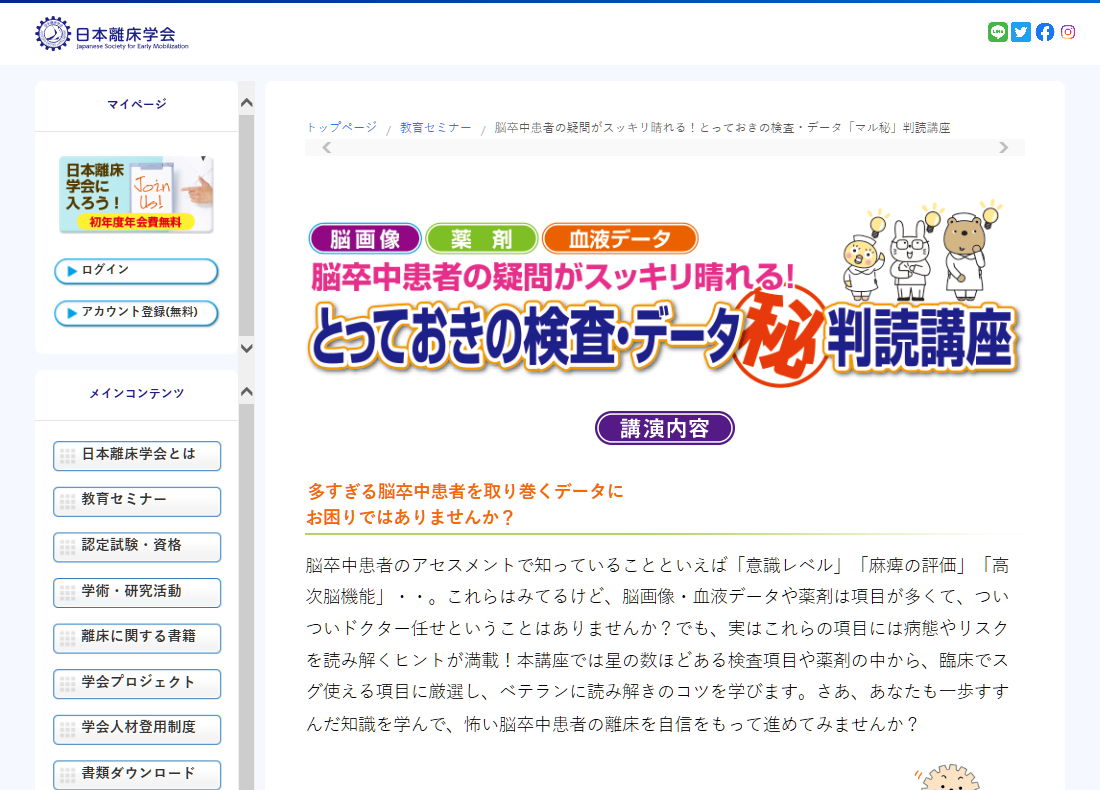1100x790 pixels.
Task: Open the Instagram social icon
Action: (1068, 32)
